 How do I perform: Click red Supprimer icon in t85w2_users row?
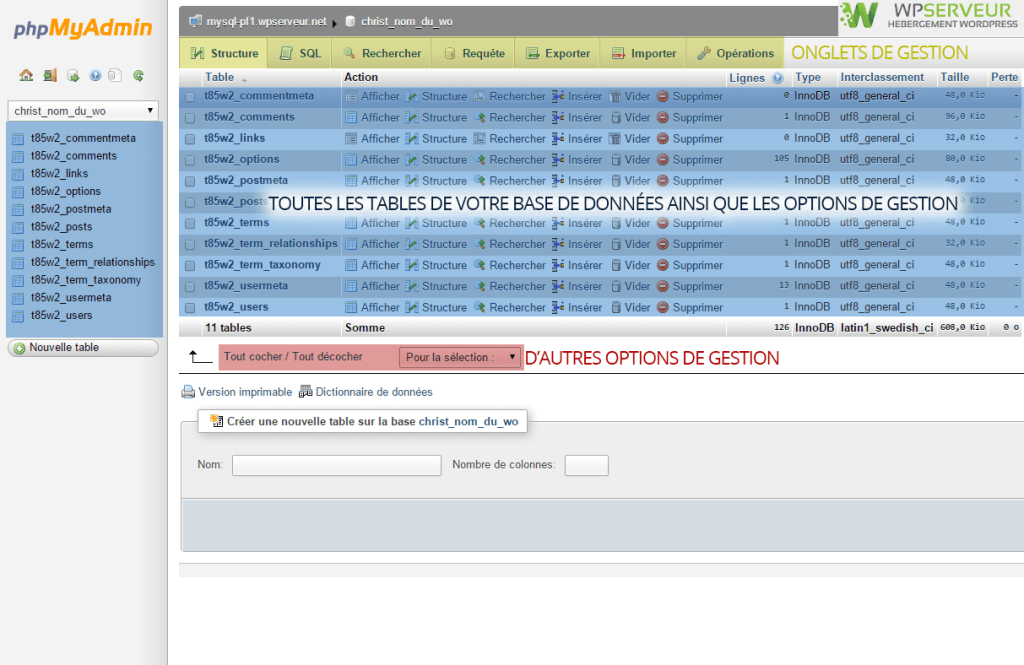click(663, 307)
